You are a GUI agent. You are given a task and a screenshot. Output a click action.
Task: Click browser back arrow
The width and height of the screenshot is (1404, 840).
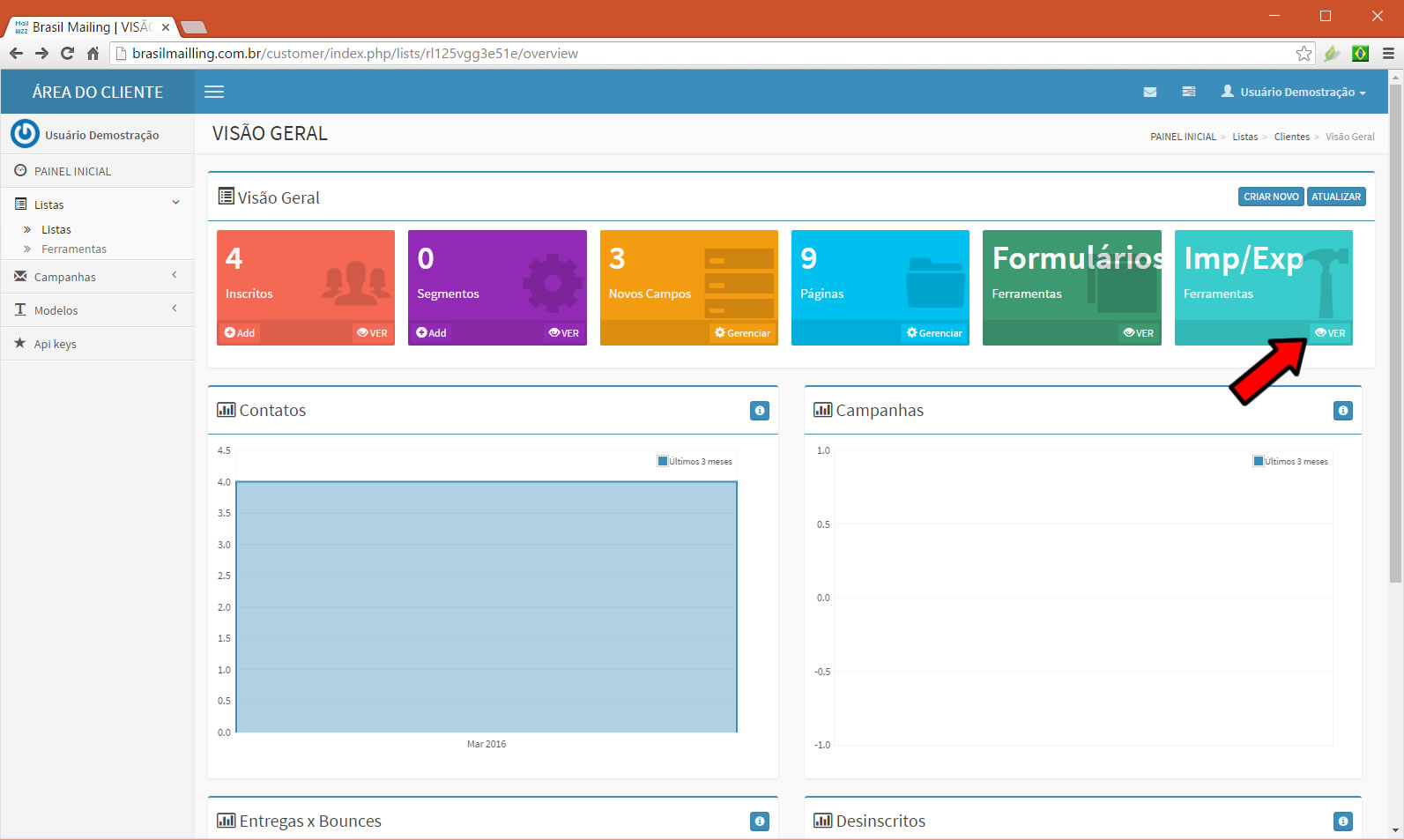click(x=16, y=53)
